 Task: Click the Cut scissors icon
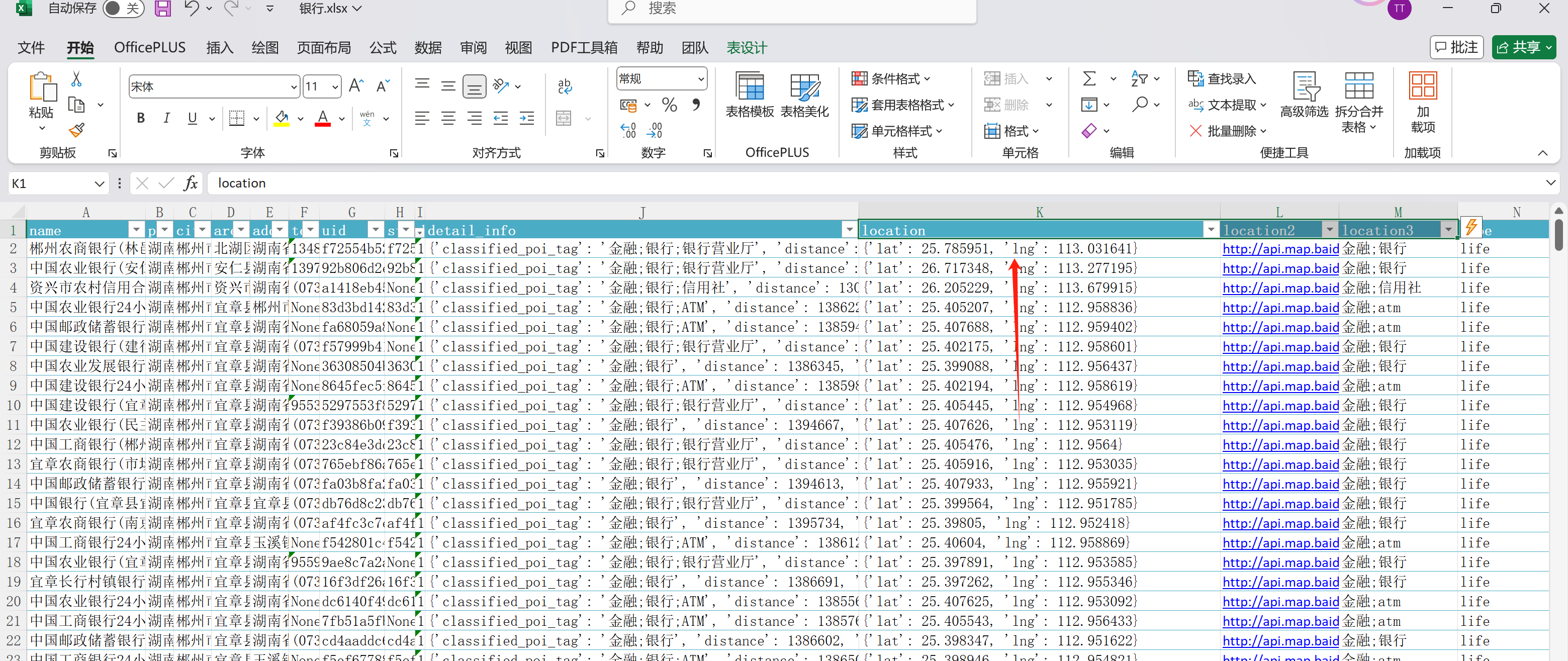(x=76, y=79)
